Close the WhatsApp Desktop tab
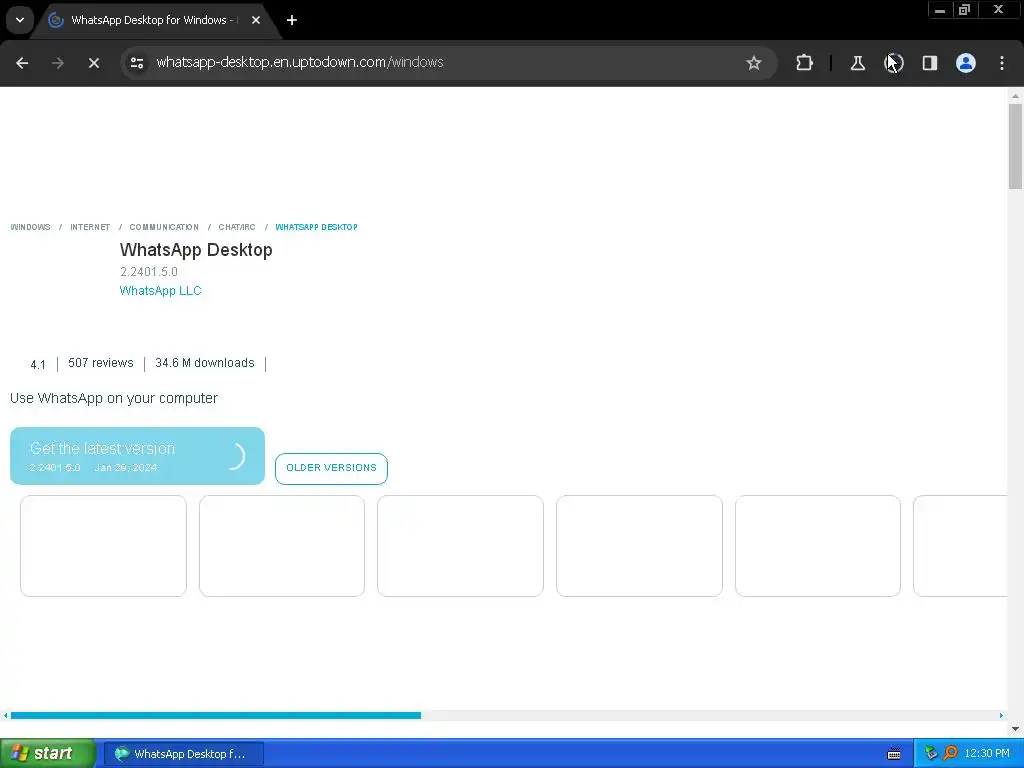This screenshot has width=1024, height=768. click(256, 20)
